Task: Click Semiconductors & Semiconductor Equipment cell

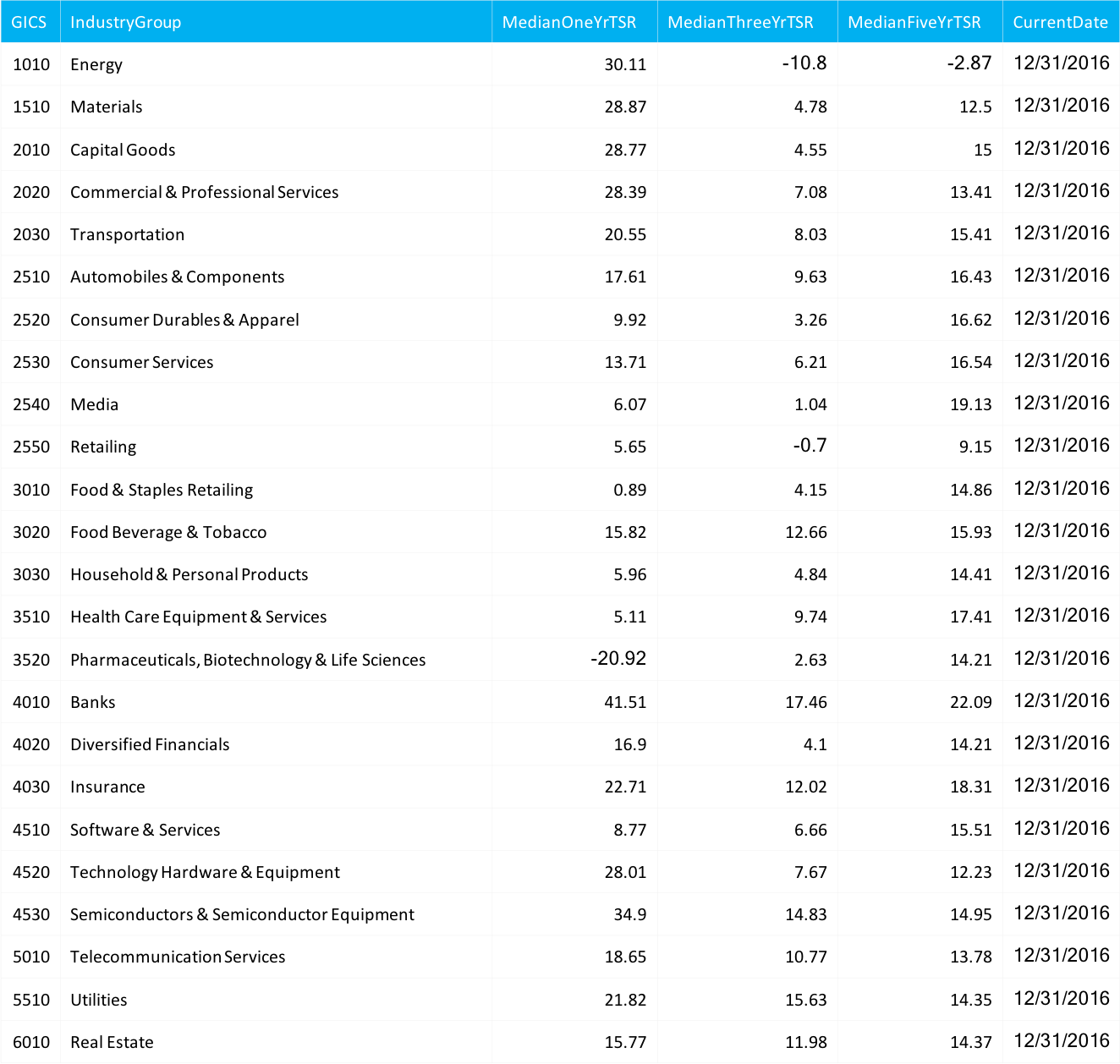Action: [x=242, y=914]
